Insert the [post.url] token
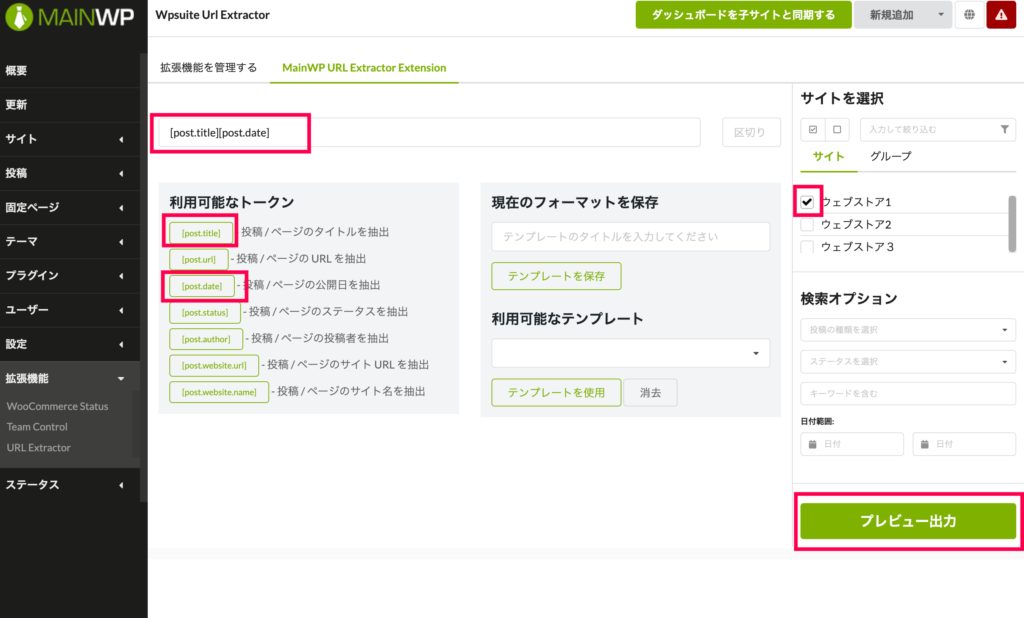 [x=199, y=259]
